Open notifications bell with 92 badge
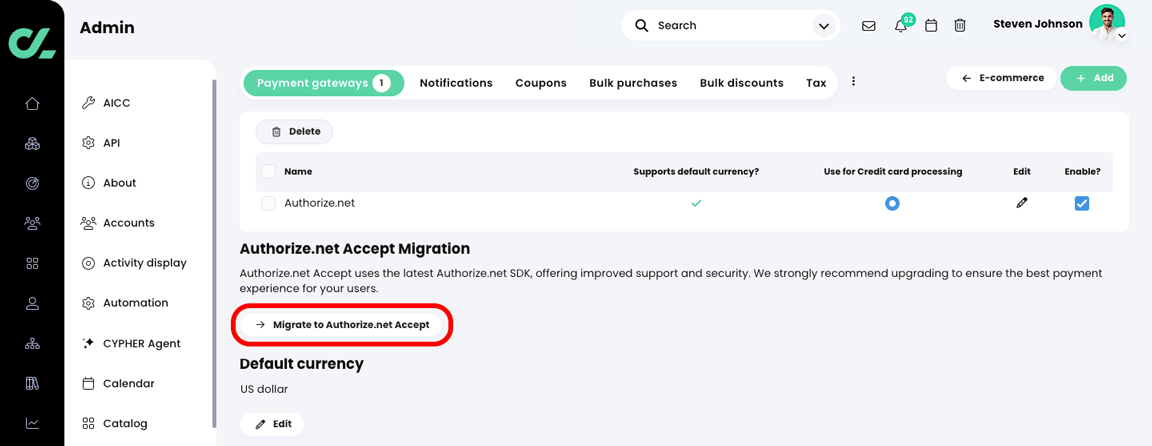The width and height of the screenshot is (1152, 446). [x=901, y=26]
